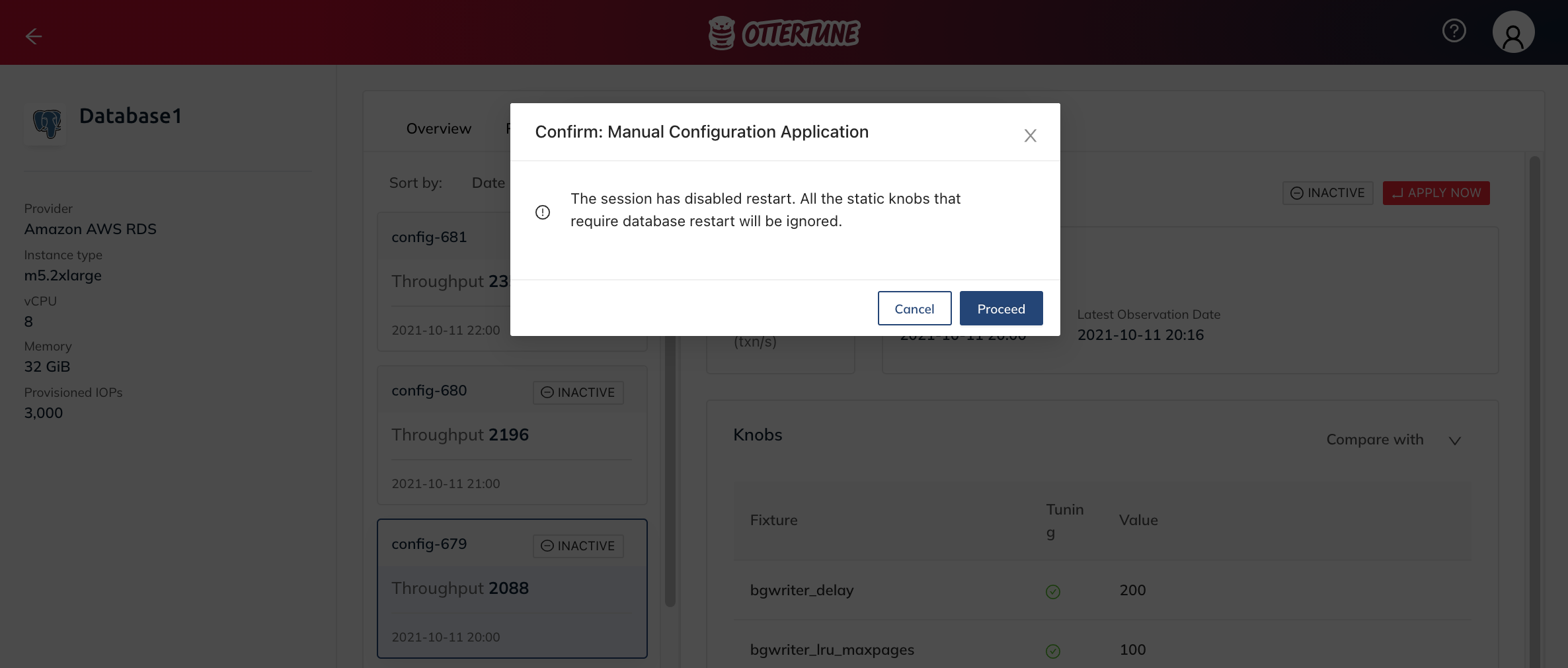The width and height of the screenshot is (1568, 668).
Task: Open the help question mark icon
Action: tap(1454, 31)
